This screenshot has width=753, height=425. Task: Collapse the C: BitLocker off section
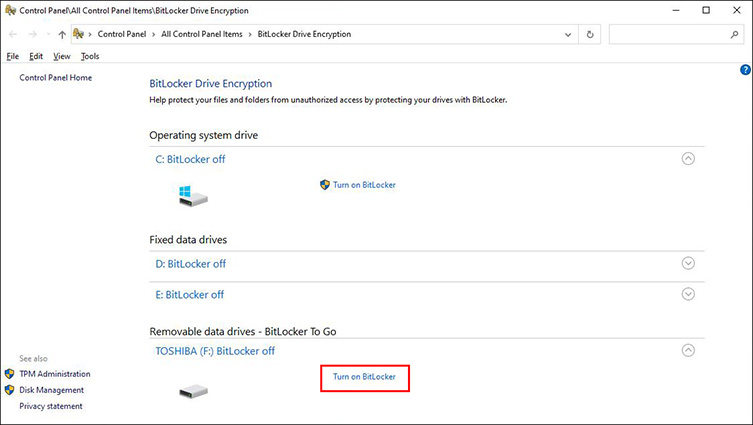pos(688,159)
